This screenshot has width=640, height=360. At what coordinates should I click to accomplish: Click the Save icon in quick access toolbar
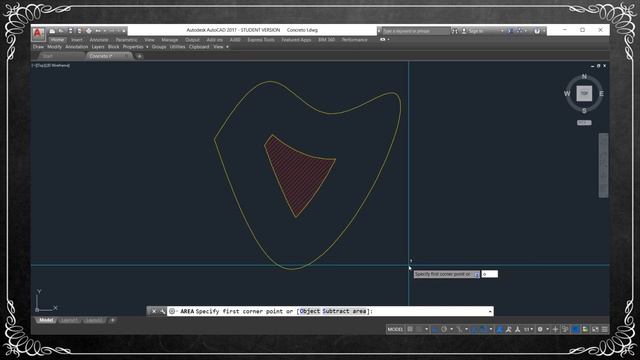tap(70, 31)
